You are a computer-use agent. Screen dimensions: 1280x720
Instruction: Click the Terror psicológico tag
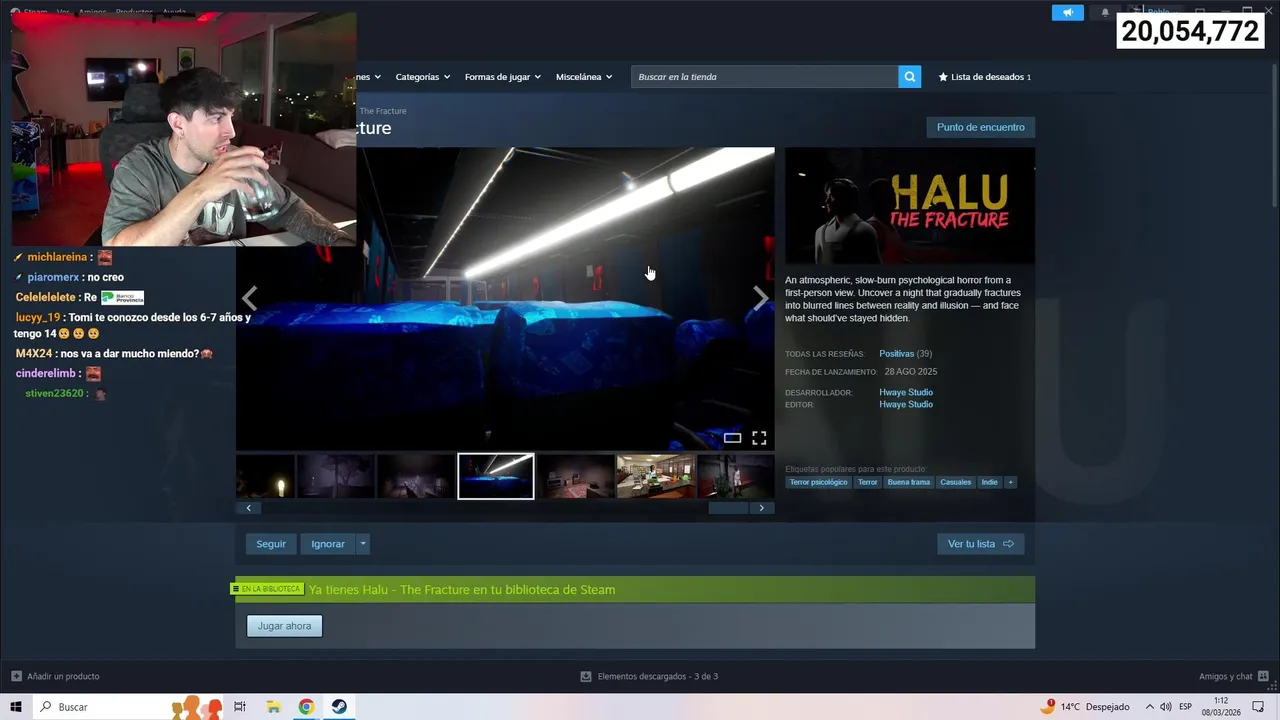pos(818,482)
